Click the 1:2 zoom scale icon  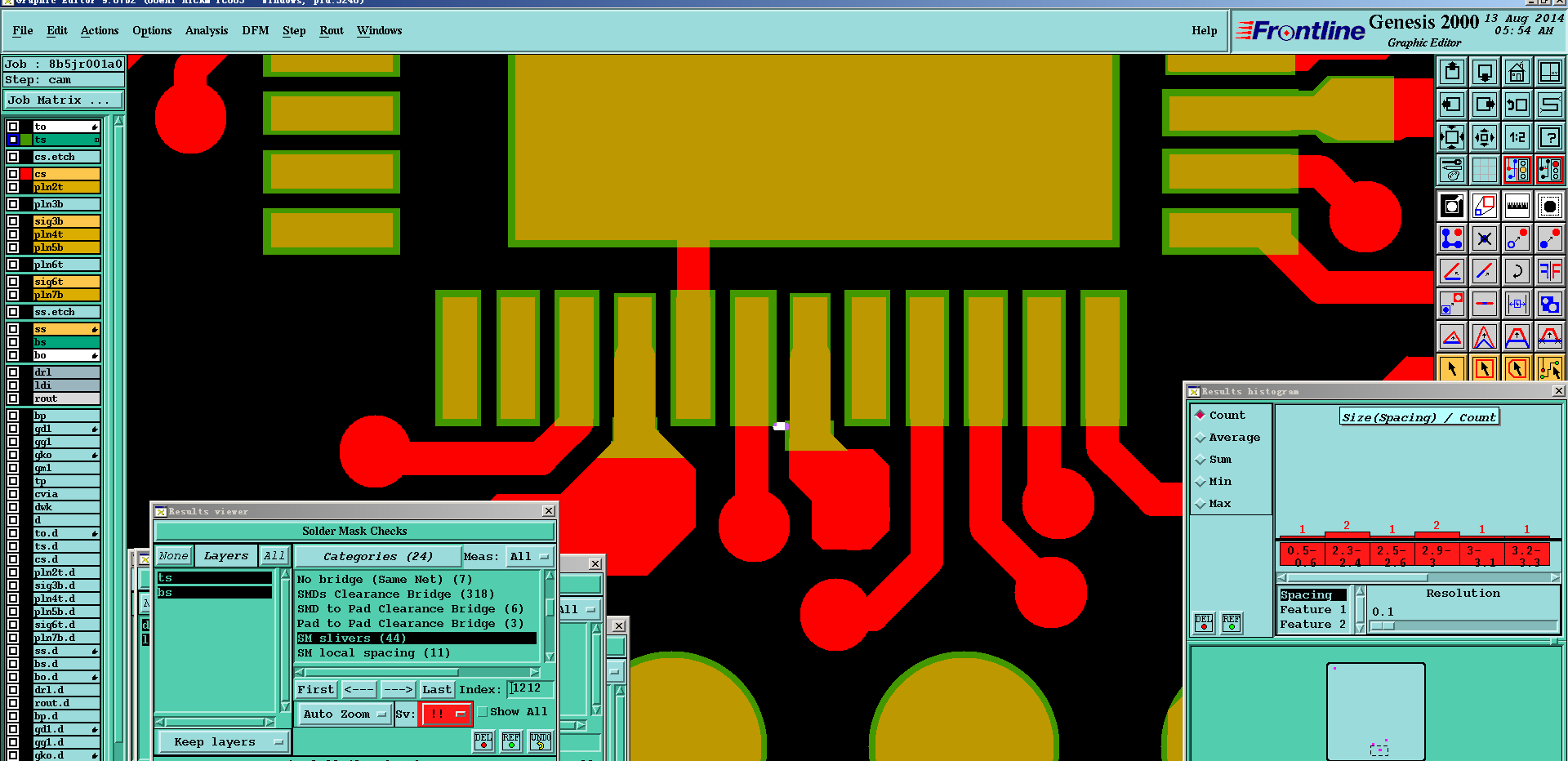tap(1517, 137)
